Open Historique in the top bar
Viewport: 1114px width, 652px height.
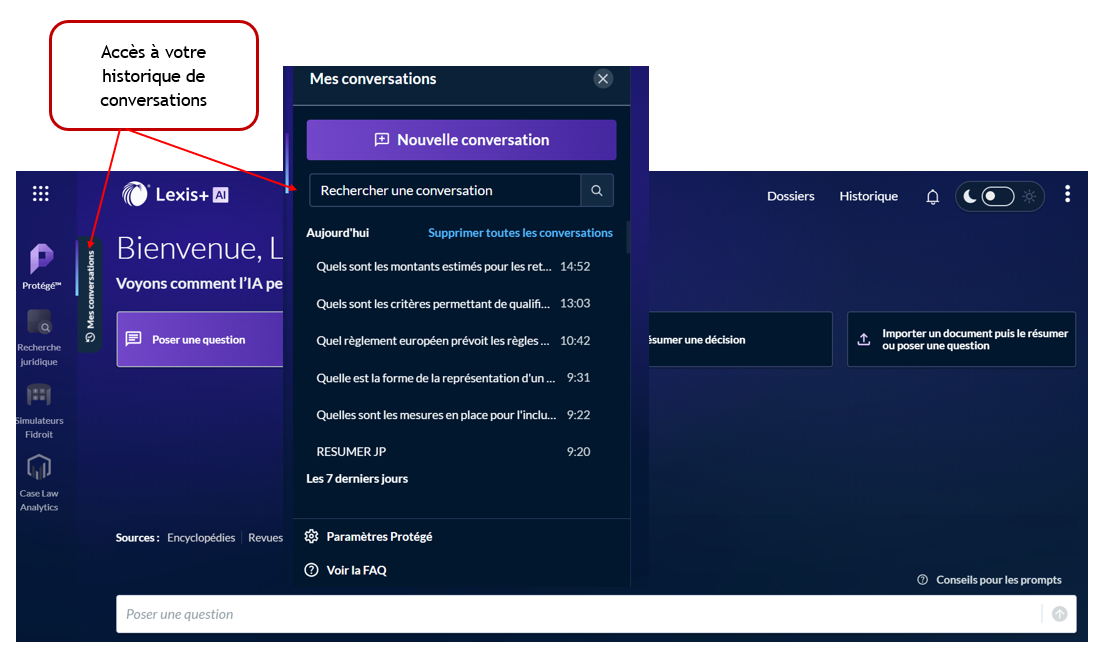(868, 196)
